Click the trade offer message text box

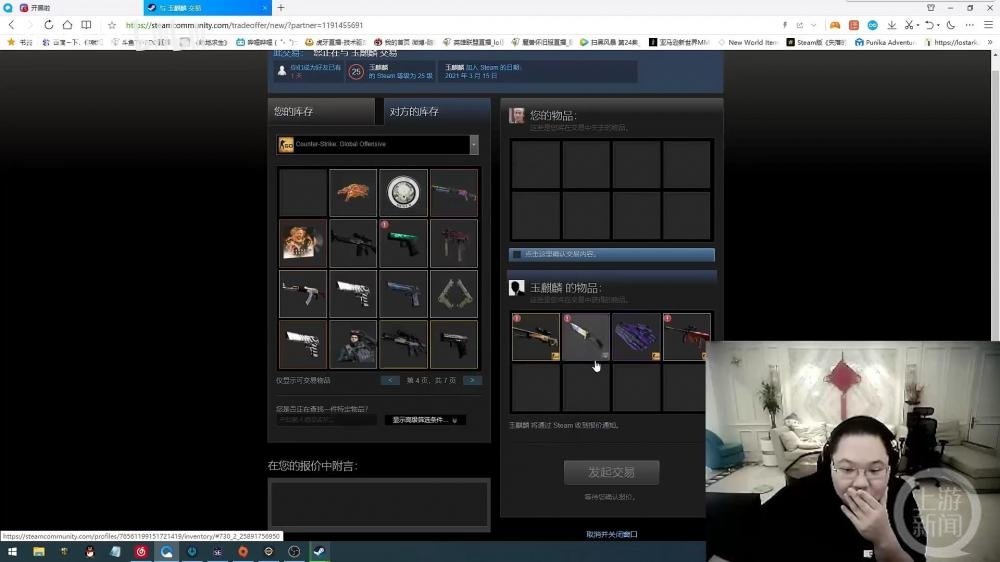(379, 504)
